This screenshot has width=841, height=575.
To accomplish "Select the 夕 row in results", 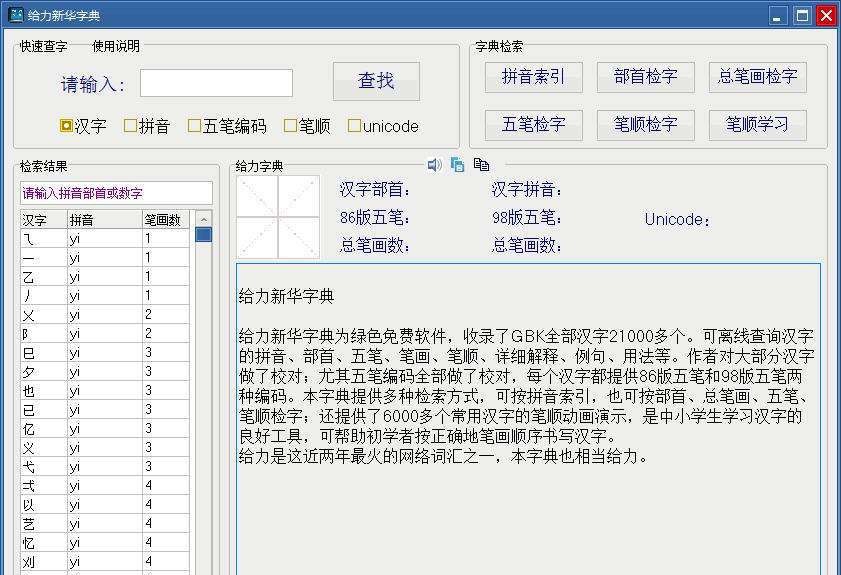I will tap(105, 372).
